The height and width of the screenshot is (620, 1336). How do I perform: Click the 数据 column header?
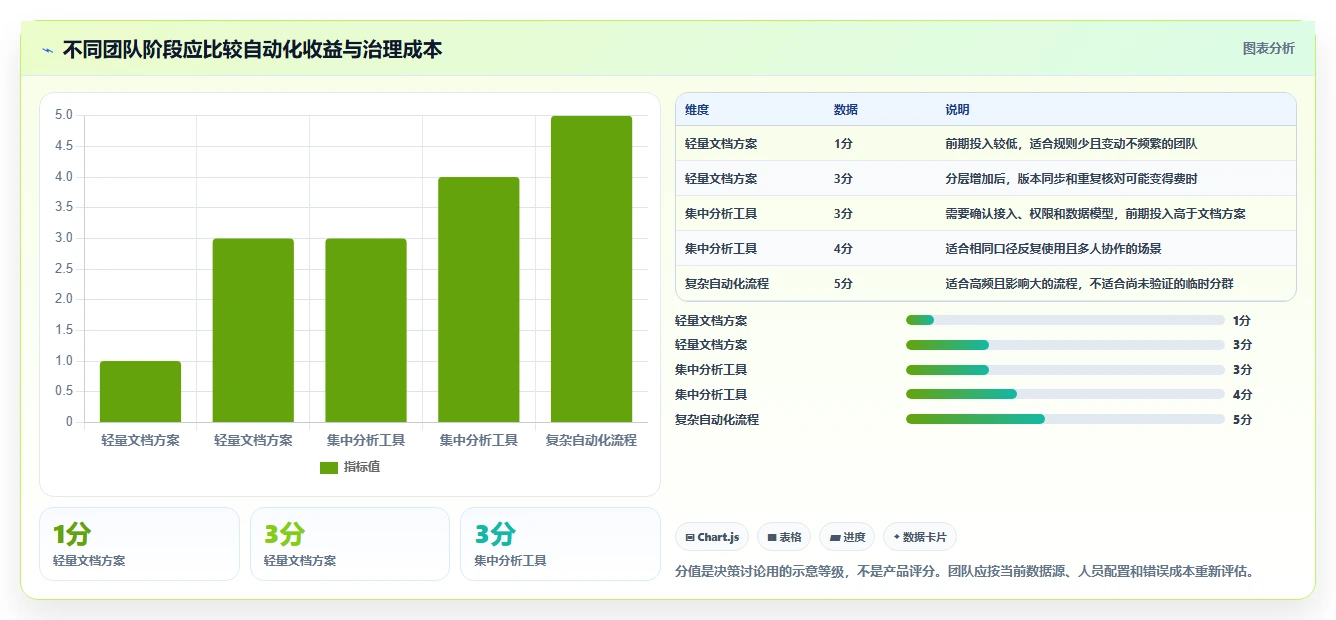pyautogui.click(x=846, y=110)
